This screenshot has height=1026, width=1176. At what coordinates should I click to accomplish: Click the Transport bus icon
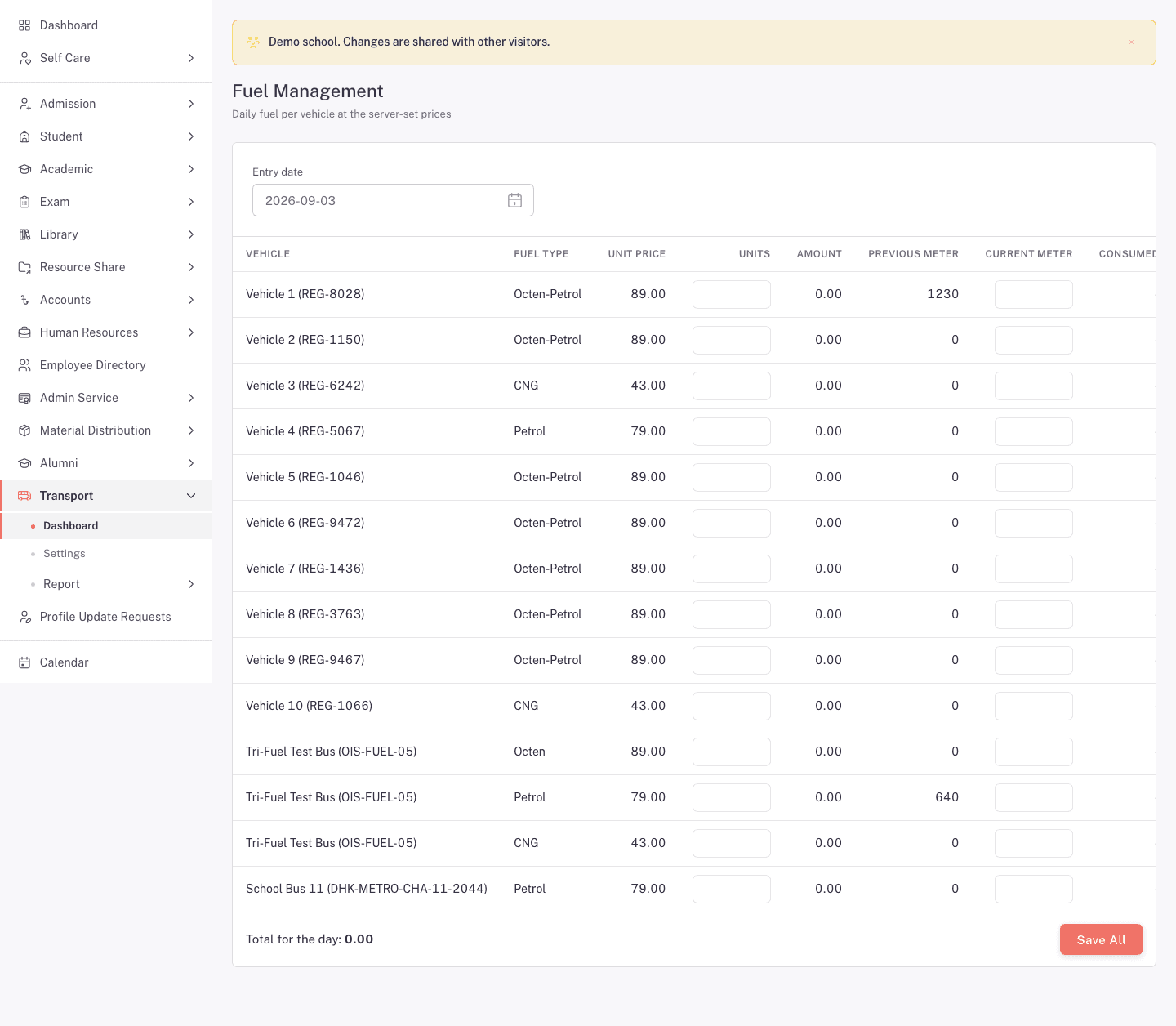click(x=24, y=496)
